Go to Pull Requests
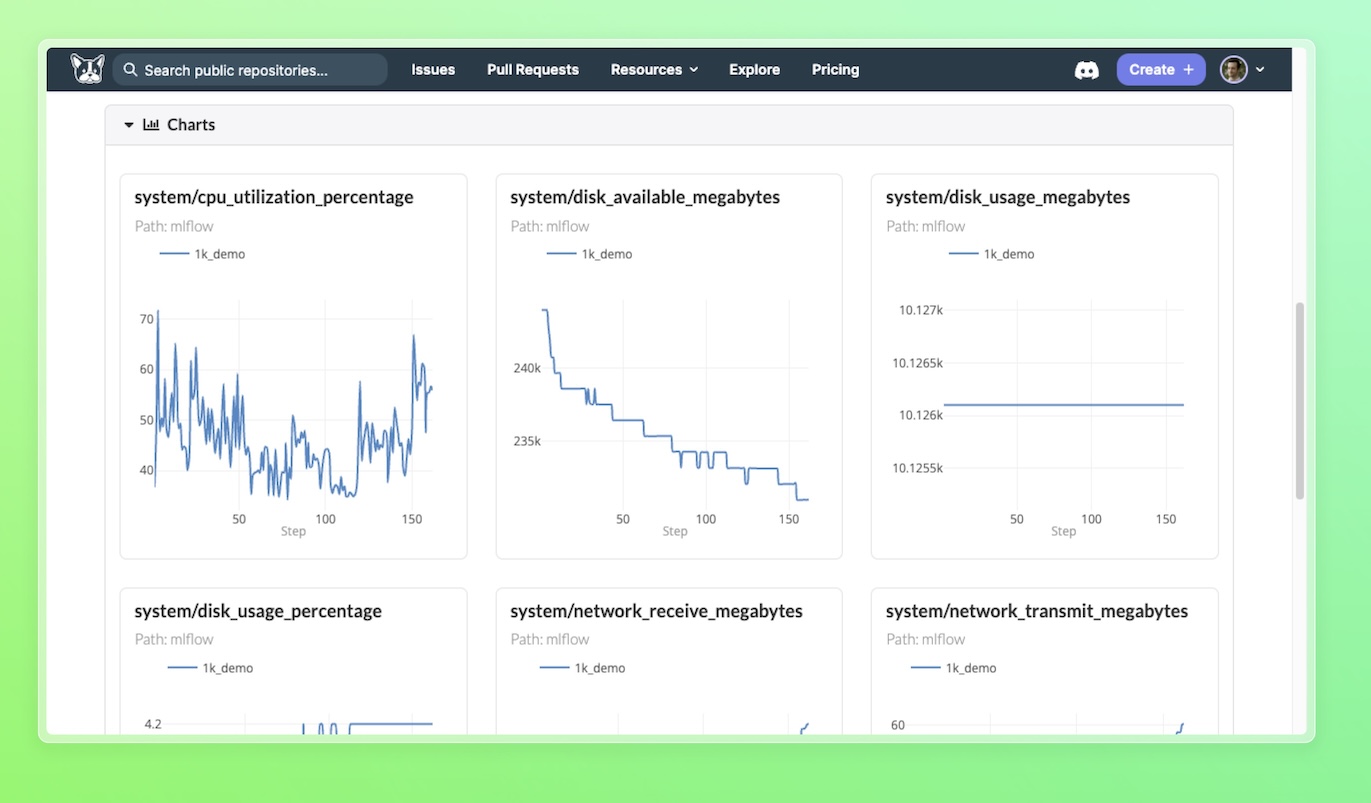The width and height of the screenshot is (1371, 803). pyautogui.click(x=532, y=70)
